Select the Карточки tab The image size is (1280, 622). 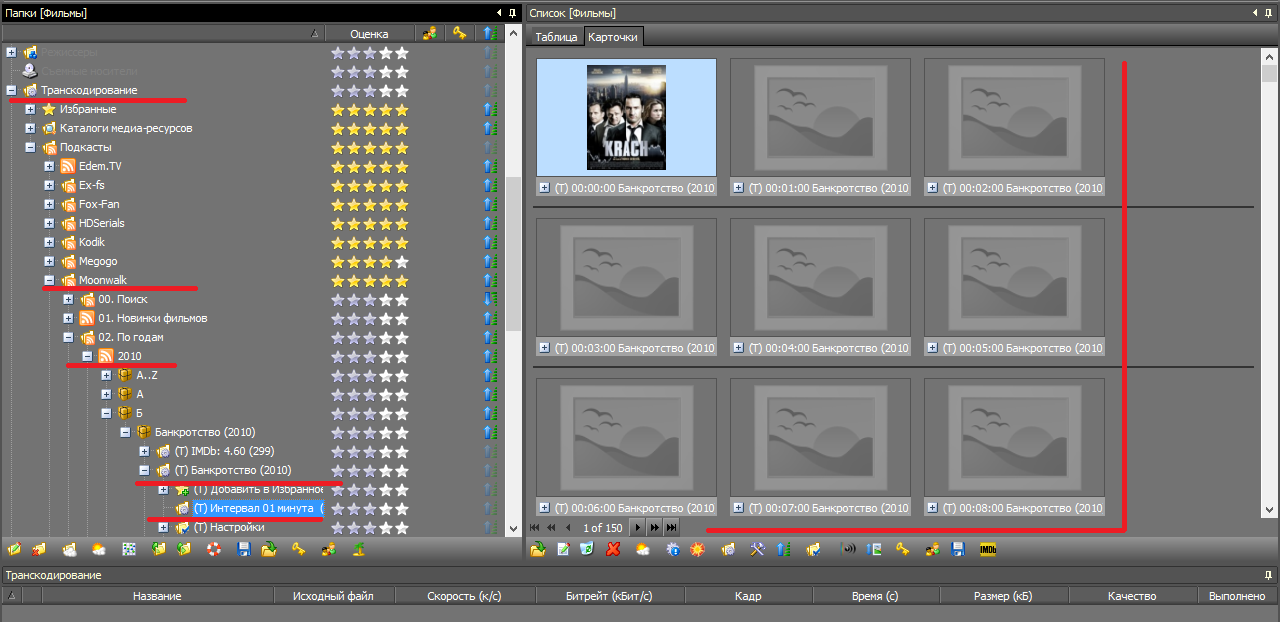[x=614, y=37]
